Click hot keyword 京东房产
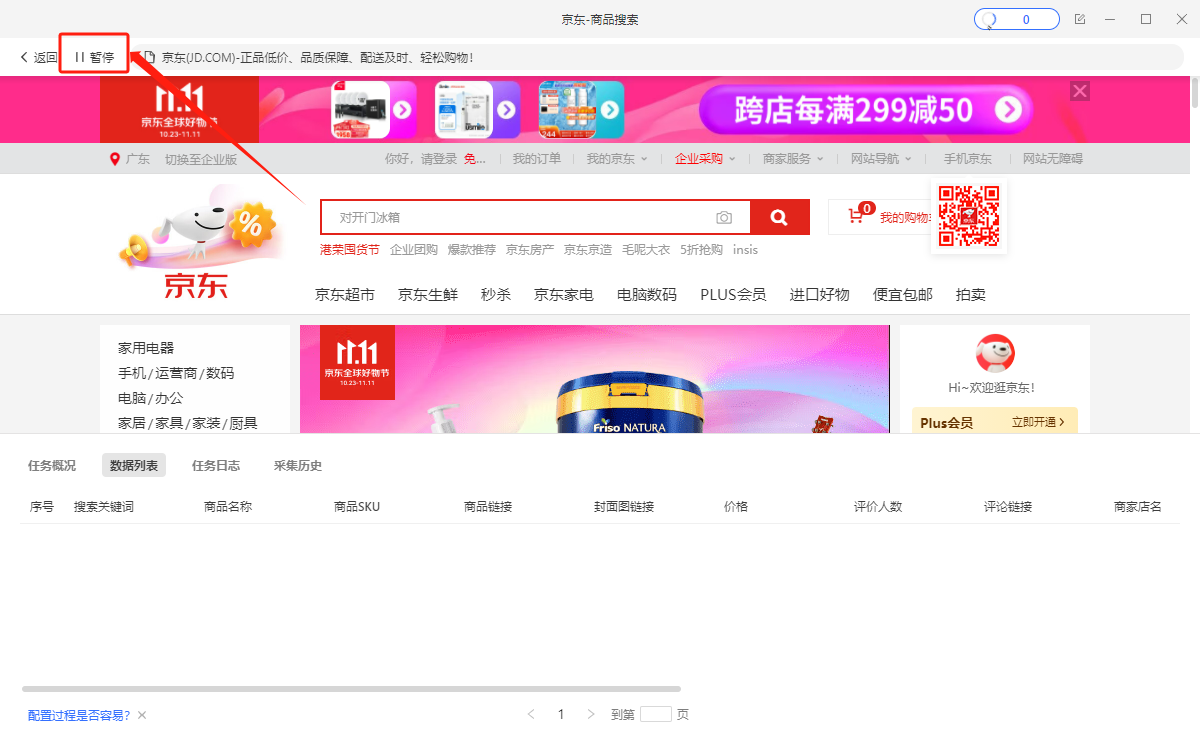The width and height of the screenshot is (1200, 734). pyautogui.click(x=530, y=250)
